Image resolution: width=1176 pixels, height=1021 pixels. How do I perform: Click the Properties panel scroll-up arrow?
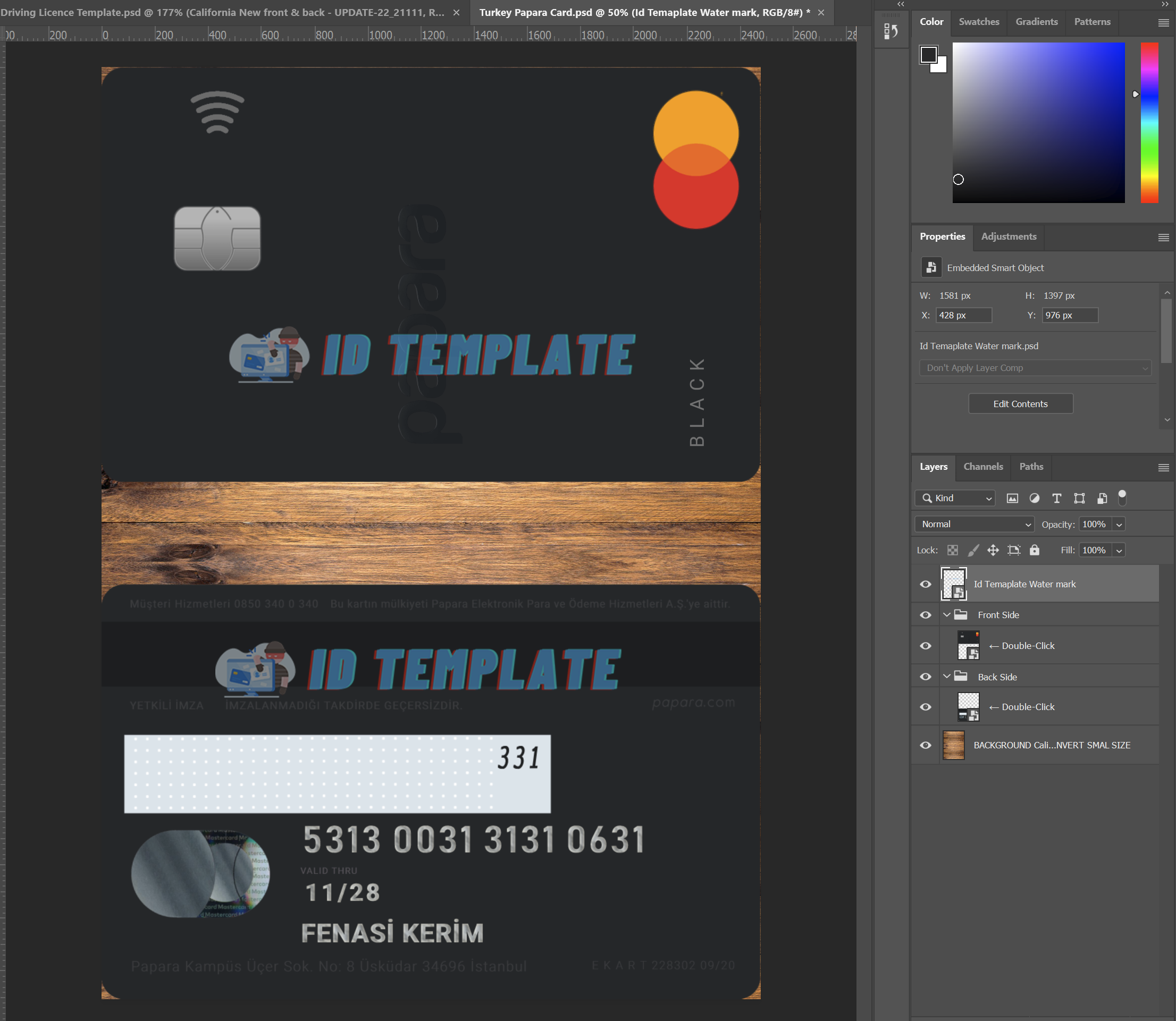point(1167,293)
